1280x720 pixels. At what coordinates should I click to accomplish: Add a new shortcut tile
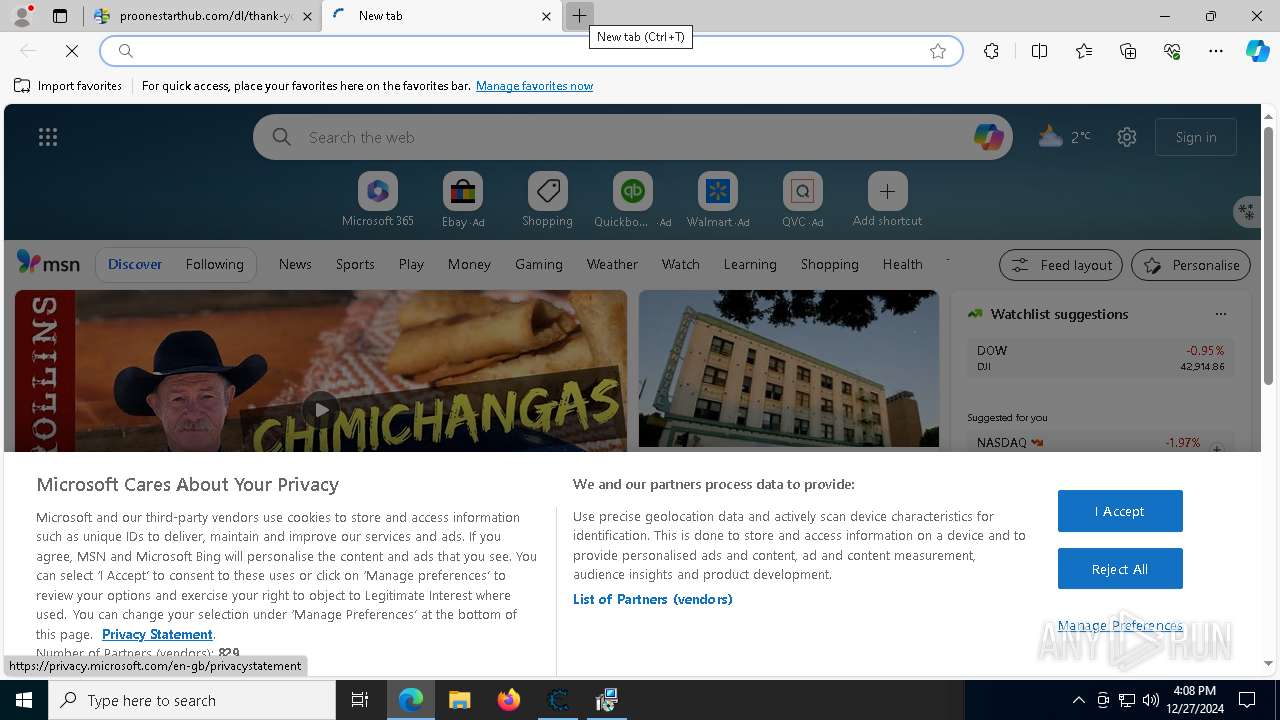point(887,200)
